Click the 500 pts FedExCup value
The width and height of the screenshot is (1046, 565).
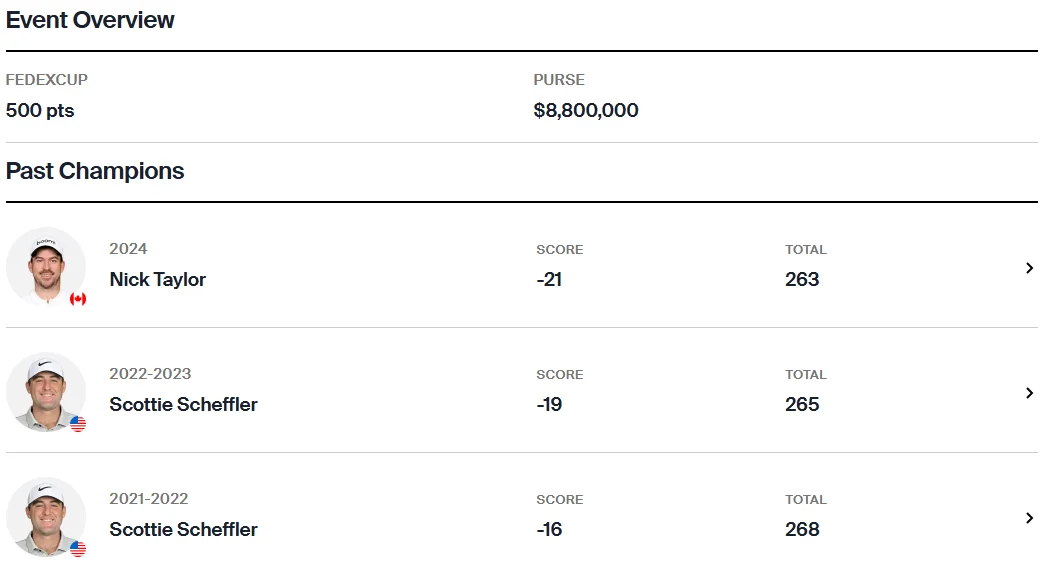pos(40,111)
